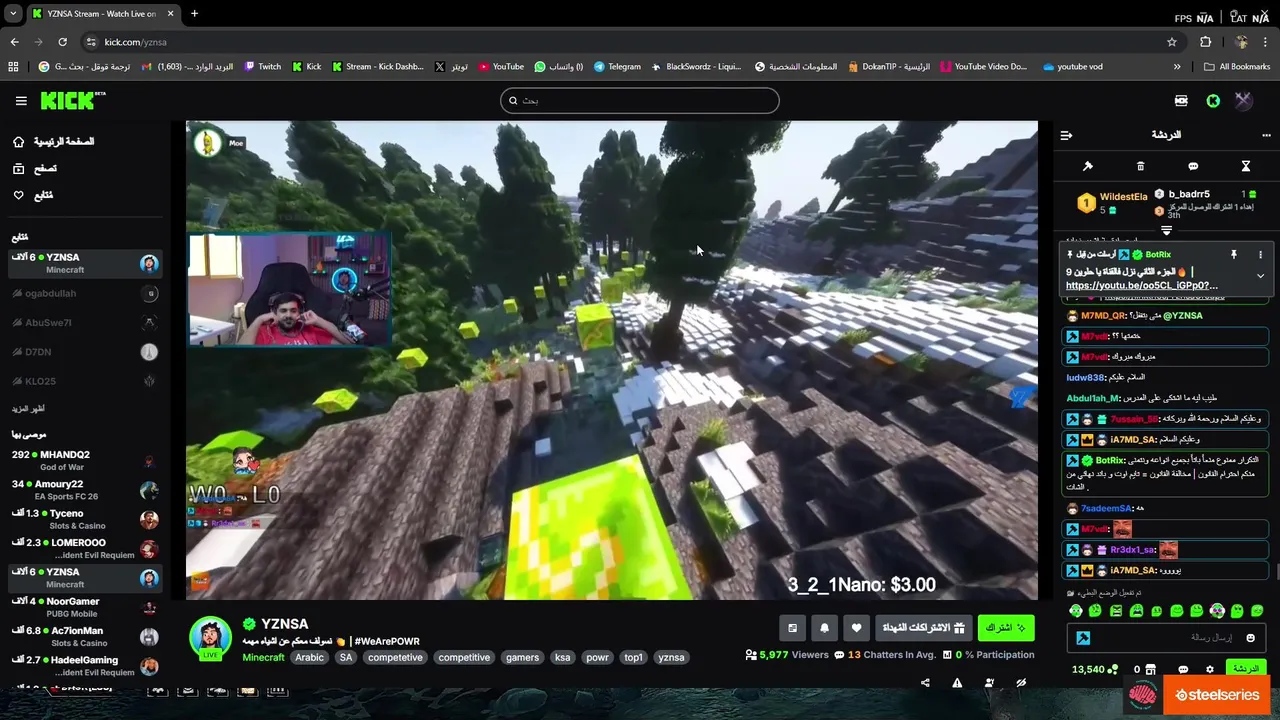Click the bell notification button under the stream

click(824, 628)
